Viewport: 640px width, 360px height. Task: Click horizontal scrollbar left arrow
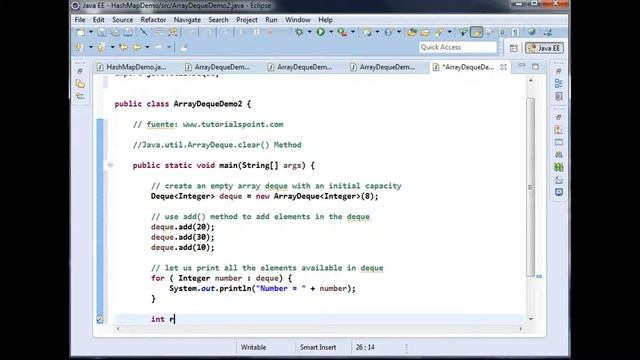point(118,328)
